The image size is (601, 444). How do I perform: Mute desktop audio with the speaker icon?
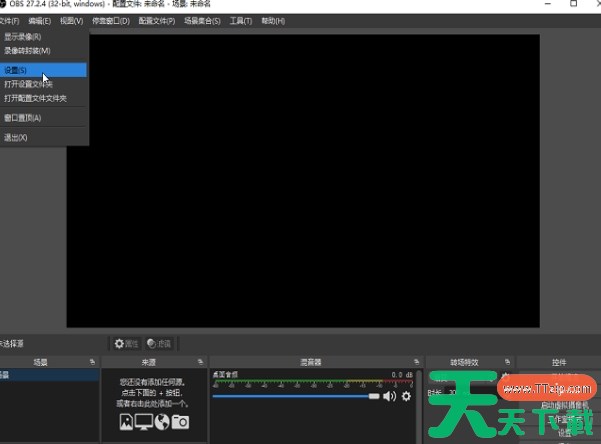(x=390, y=396)
